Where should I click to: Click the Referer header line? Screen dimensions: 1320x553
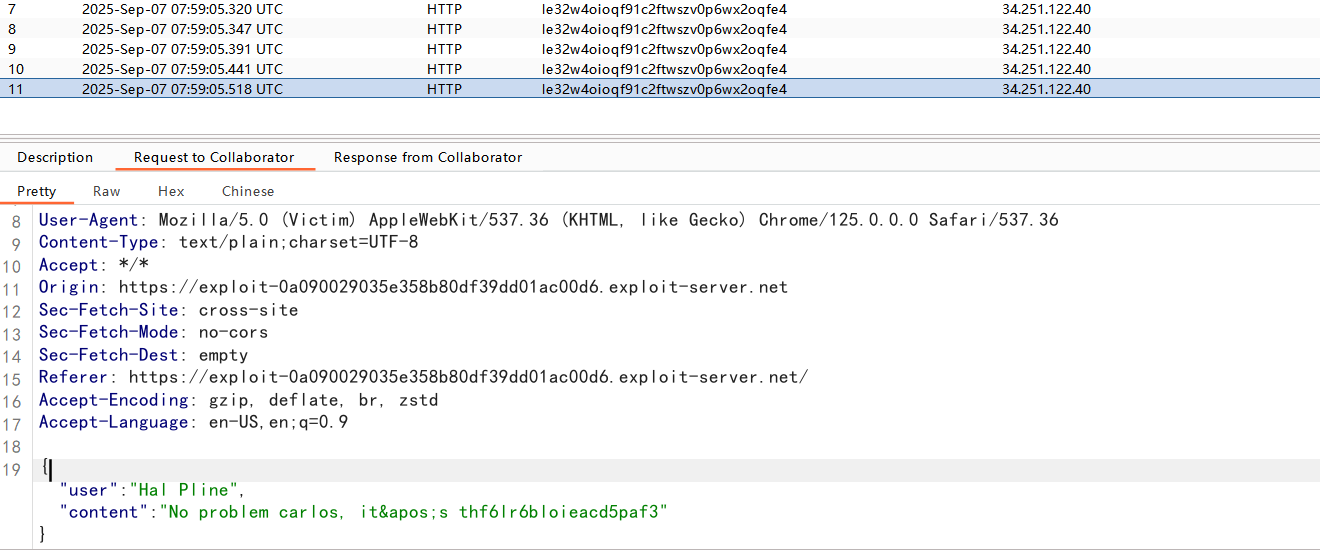point(423,378)
